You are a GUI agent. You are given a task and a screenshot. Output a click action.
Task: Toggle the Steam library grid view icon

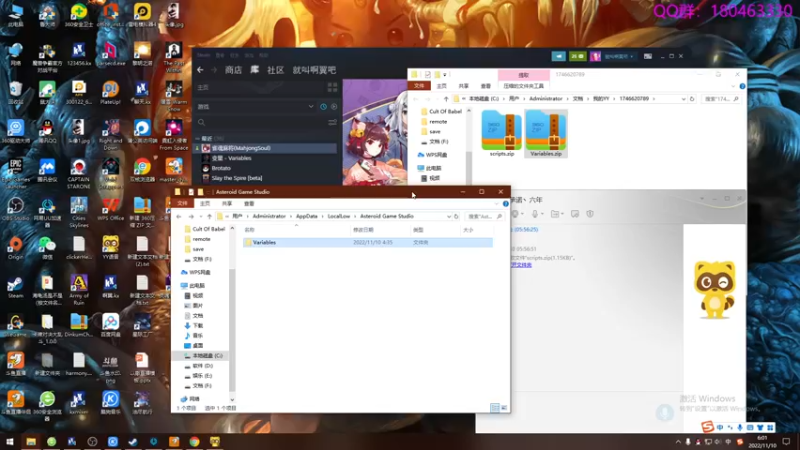tap(332, 87)
